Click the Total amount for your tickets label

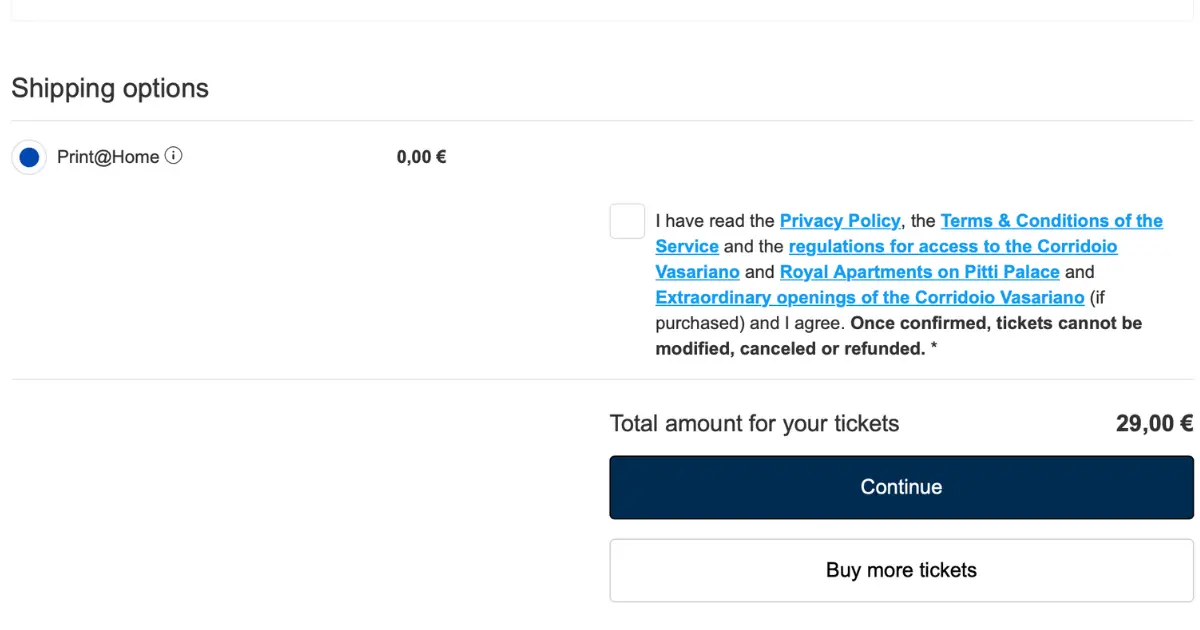point(755,424)
